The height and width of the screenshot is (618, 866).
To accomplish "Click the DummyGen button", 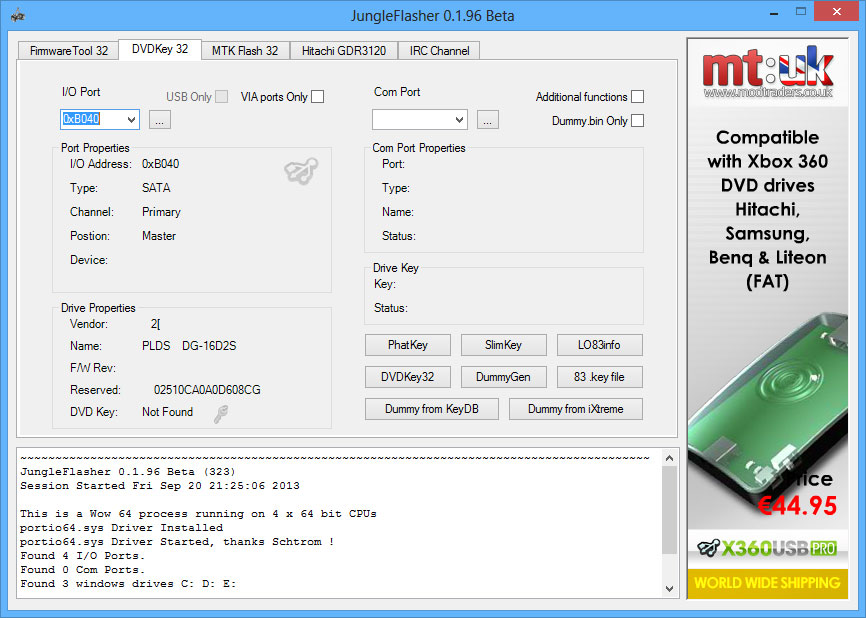I will tap(503, 377).
